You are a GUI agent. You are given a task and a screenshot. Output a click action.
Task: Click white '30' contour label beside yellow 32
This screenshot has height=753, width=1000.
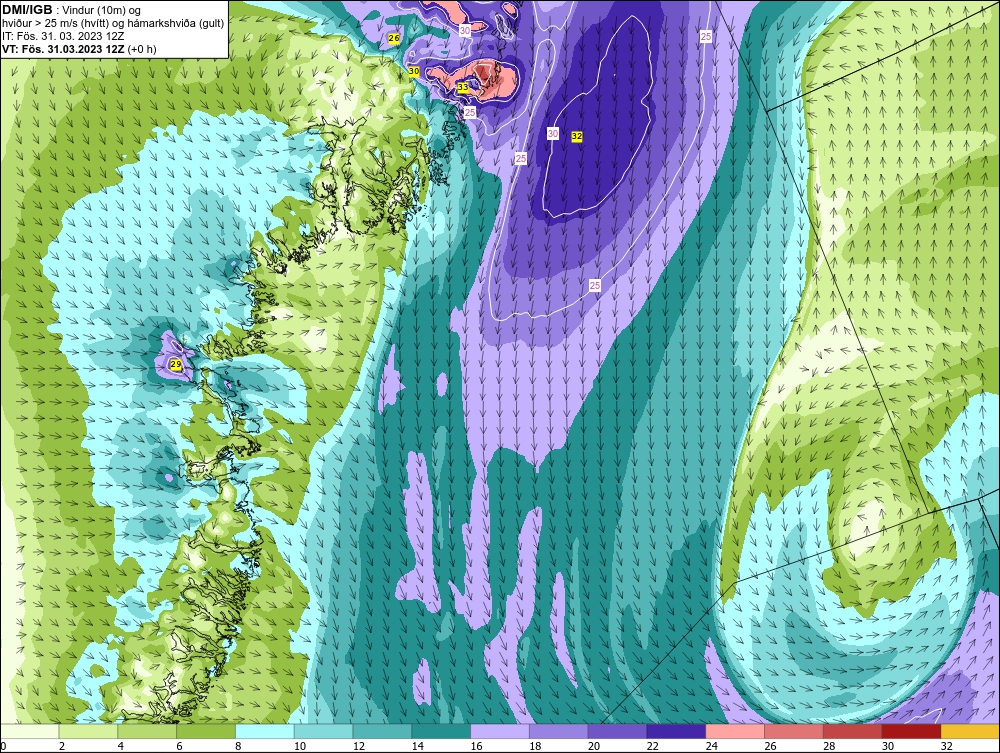553,133
